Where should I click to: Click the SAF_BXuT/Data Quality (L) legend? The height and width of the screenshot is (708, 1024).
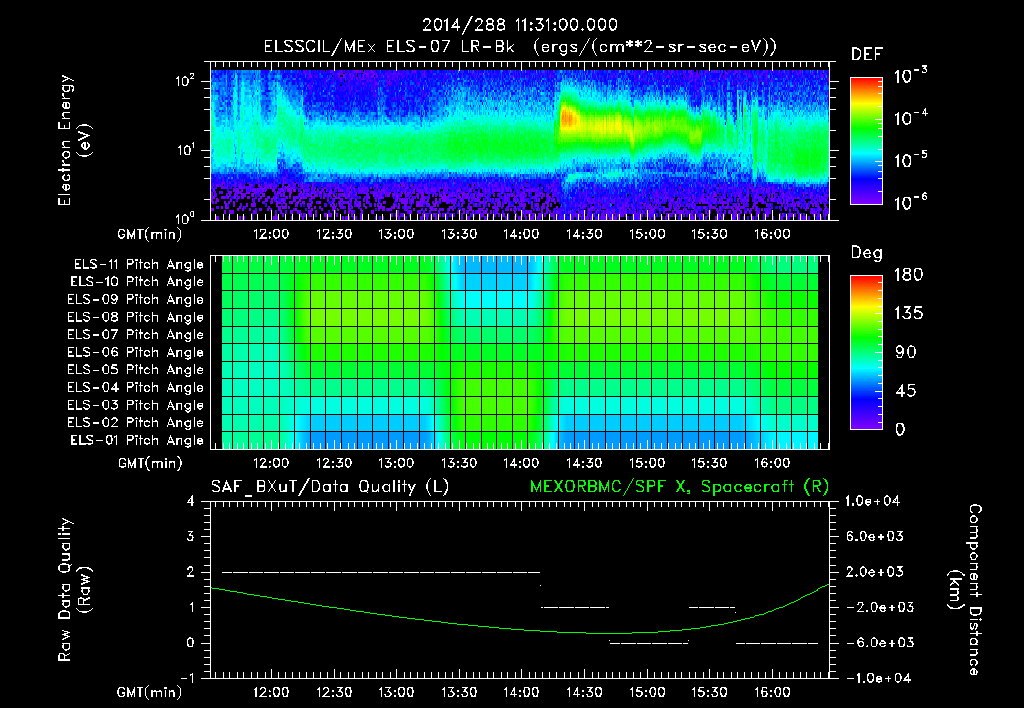(330, 487)
